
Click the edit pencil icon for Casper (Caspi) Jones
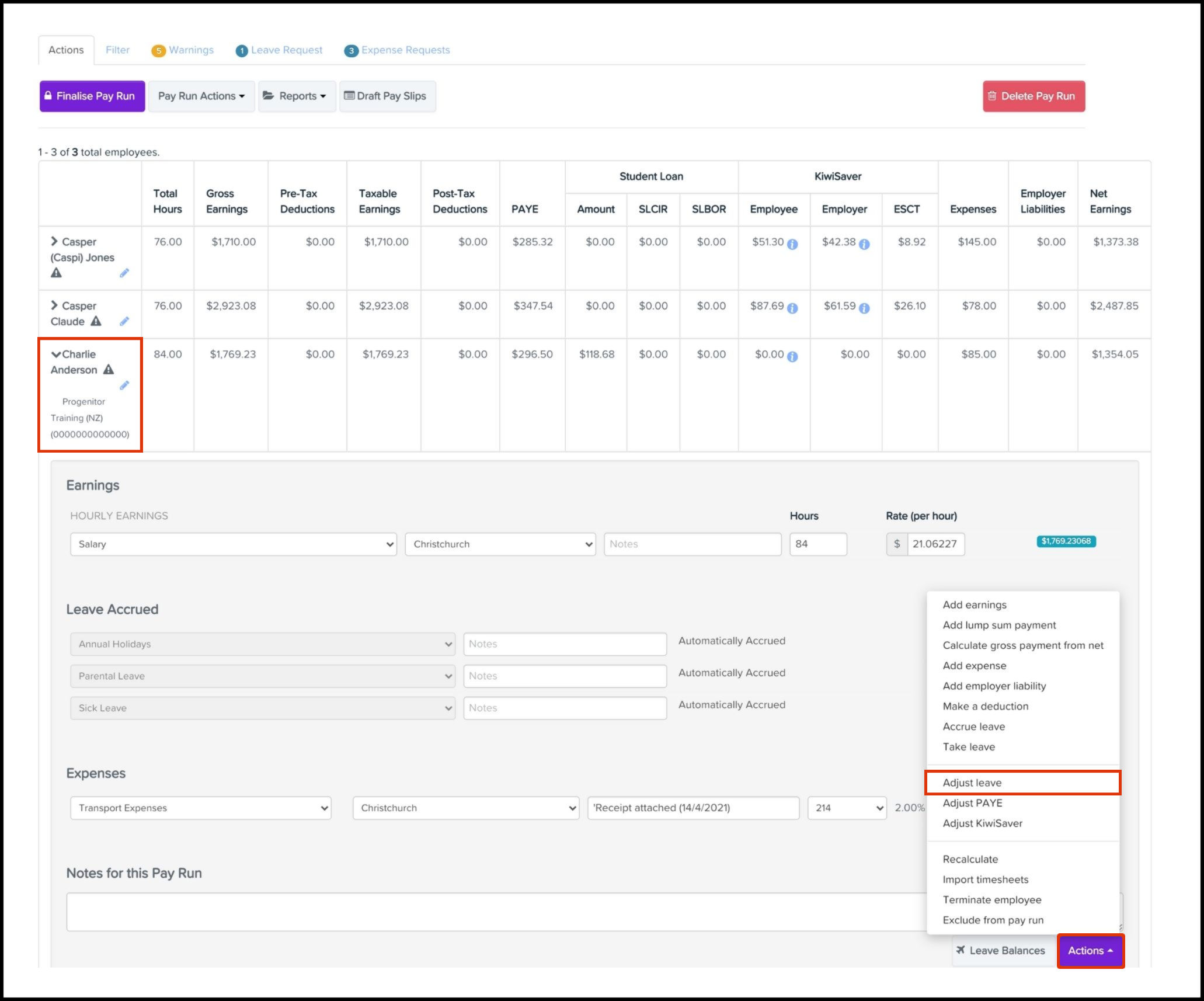coord(124,273)
